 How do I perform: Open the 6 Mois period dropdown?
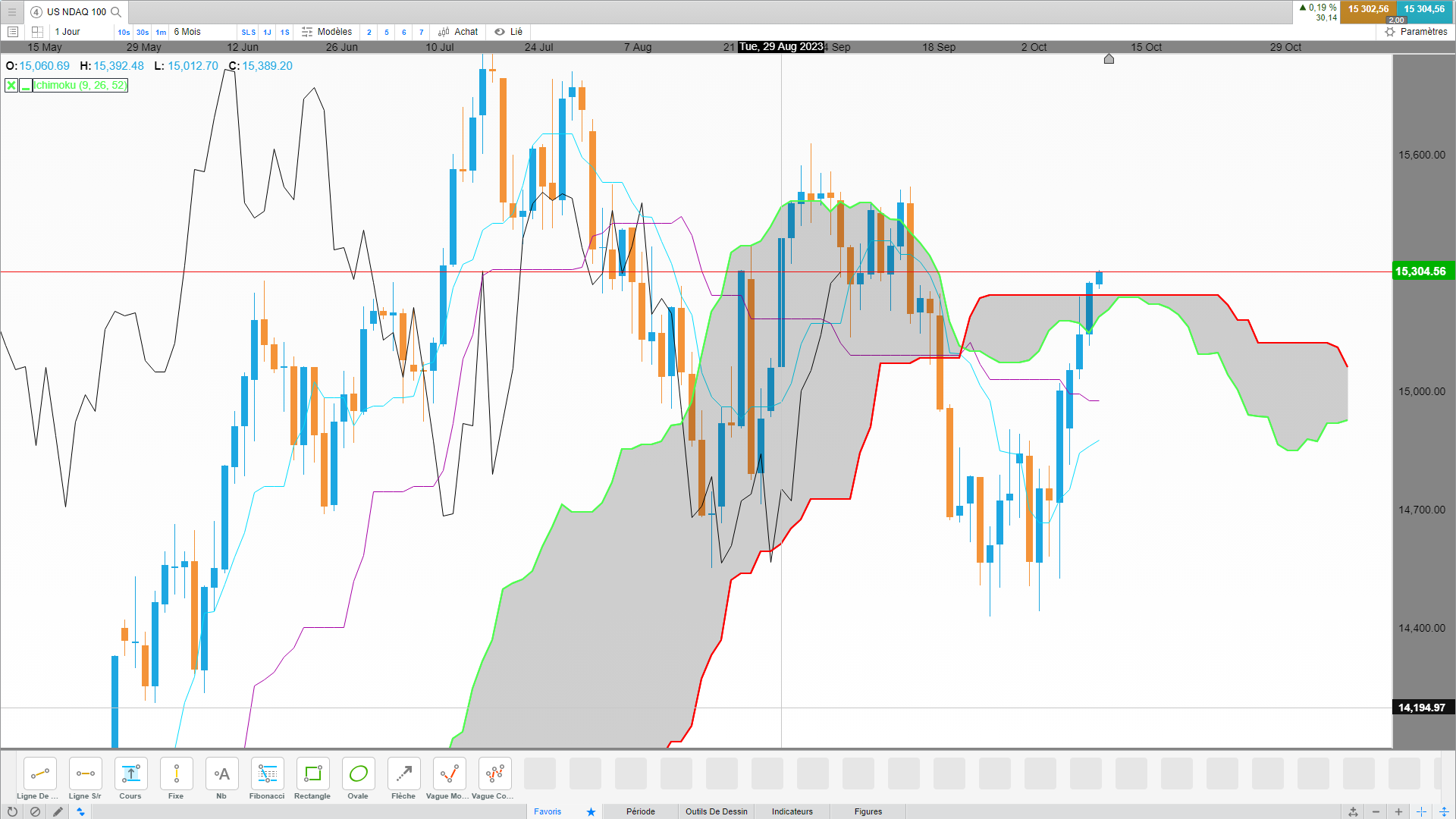(188, 32)
